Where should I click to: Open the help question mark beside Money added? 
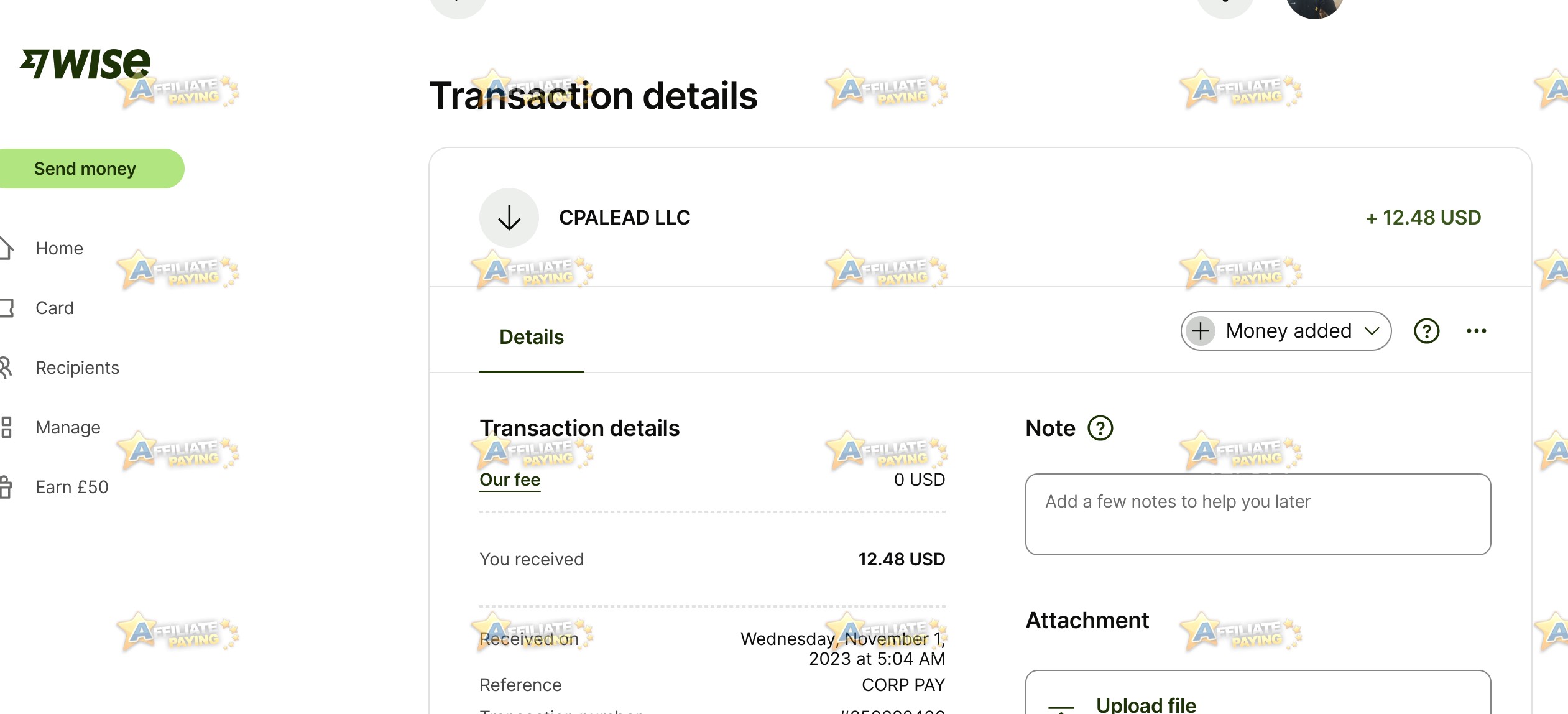(1426, 331)
